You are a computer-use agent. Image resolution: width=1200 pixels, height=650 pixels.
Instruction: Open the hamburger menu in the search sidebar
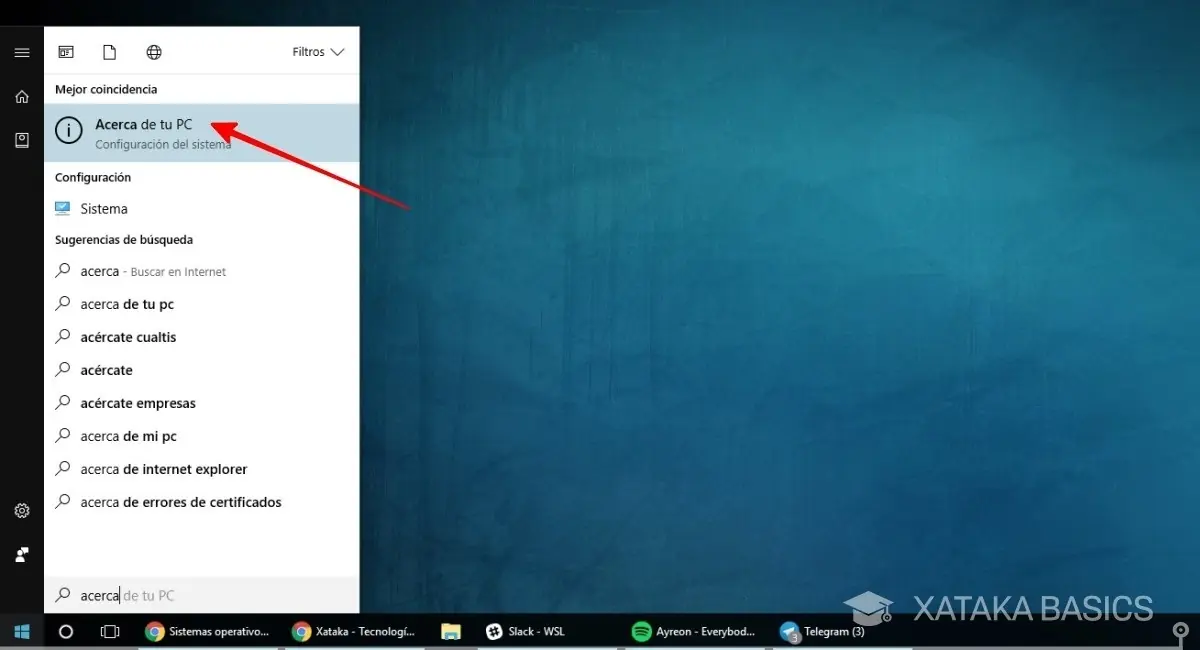coord(22,52)
